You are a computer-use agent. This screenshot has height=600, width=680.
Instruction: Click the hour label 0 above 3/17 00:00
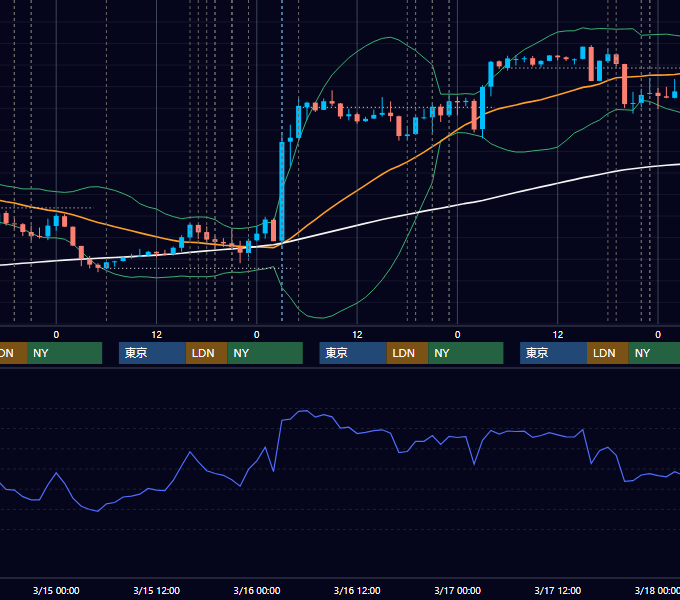pyautogui.click(x=458, y=335)
